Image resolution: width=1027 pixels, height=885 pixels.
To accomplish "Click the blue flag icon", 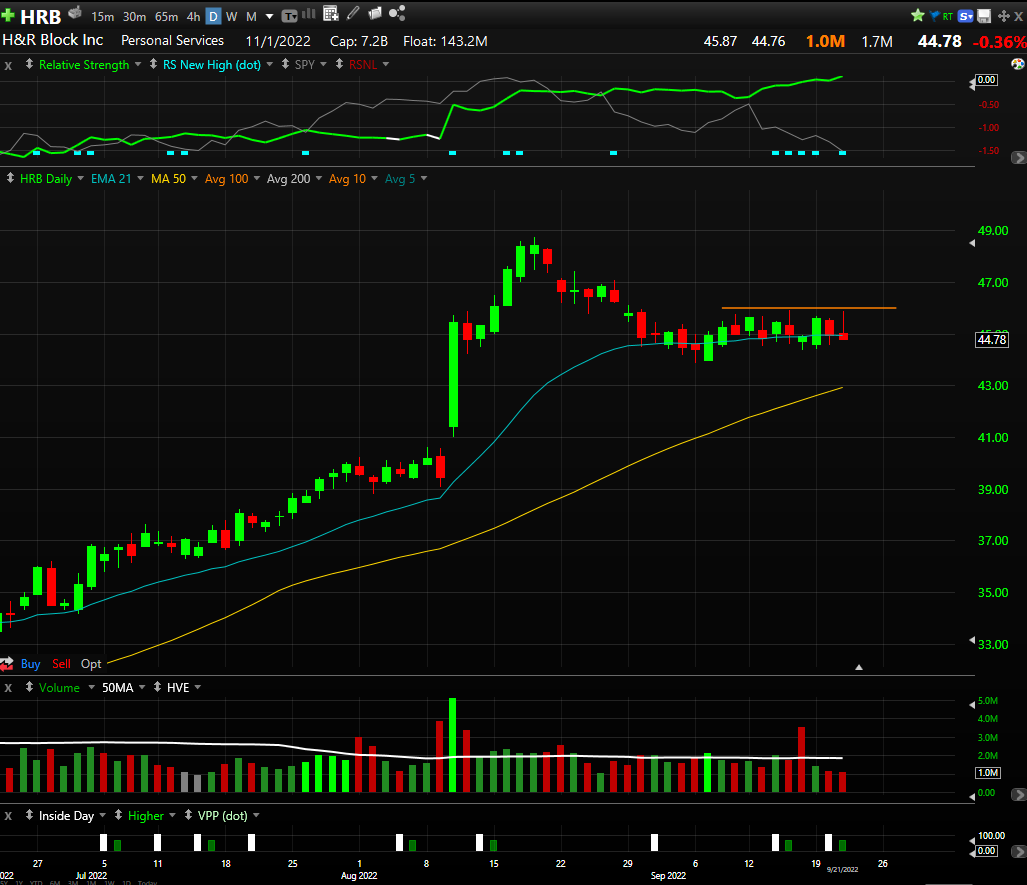I will pyautogui.click(x=935, y=16).
